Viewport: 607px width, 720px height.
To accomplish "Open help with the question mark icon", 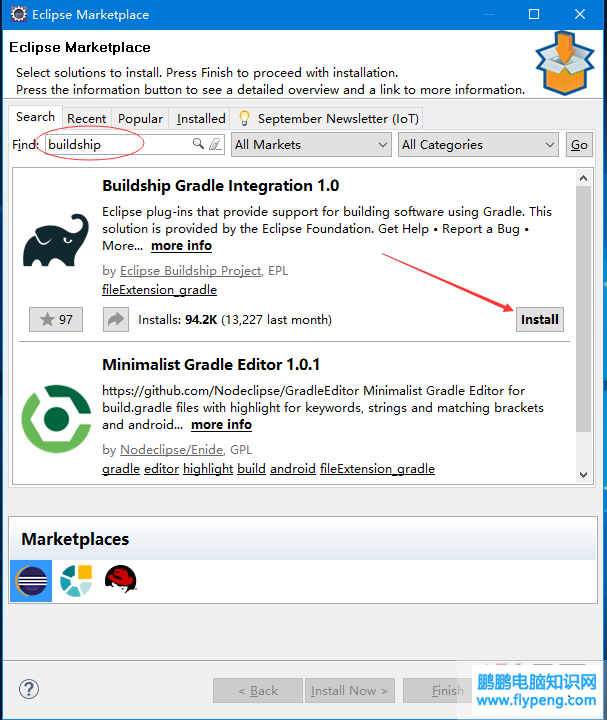I will click(x=29, y=689).
